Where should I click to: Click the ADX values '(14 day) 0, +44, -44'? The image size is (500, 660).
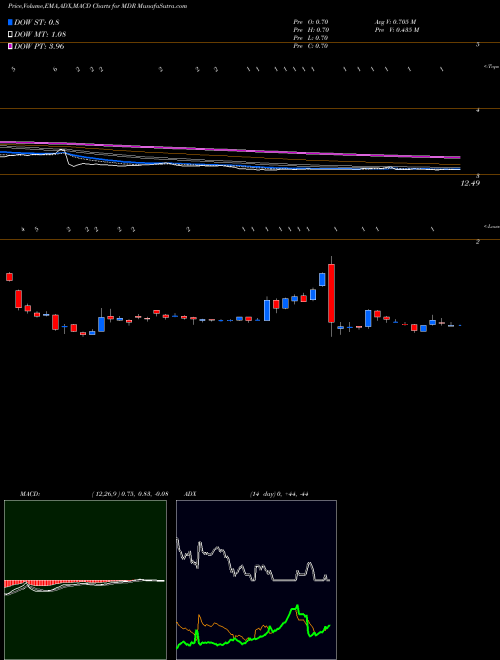click(279, 494)
